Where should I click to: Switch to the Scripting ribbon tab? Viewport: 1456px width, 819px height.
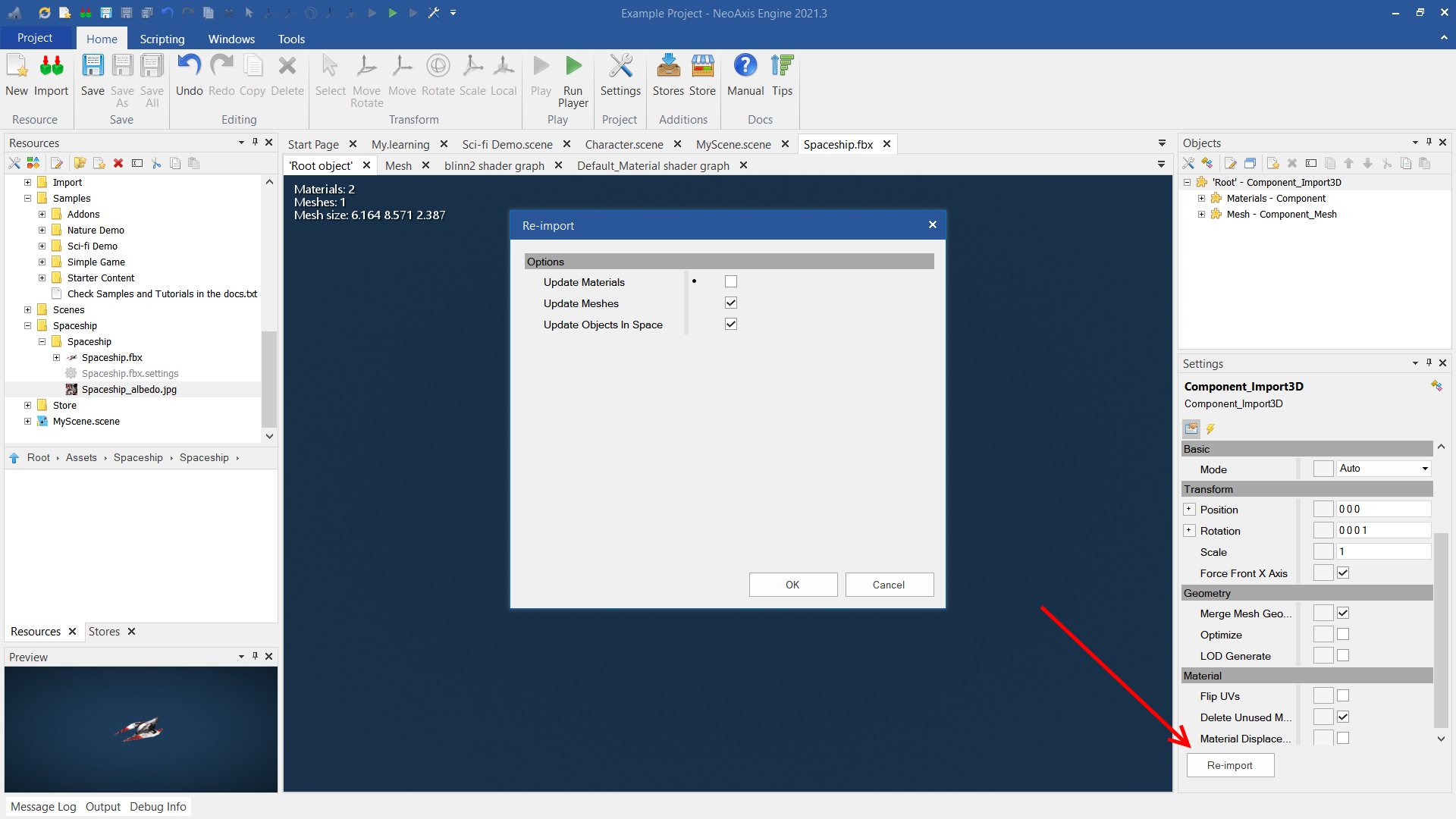162,39
